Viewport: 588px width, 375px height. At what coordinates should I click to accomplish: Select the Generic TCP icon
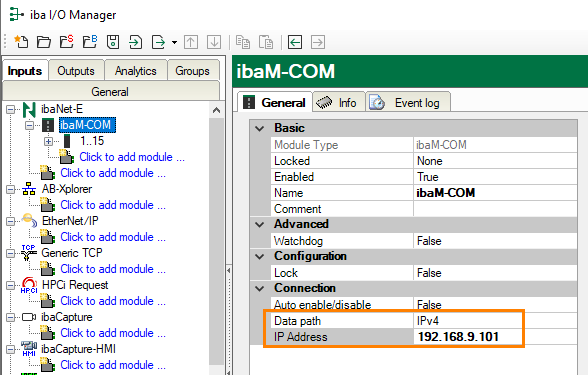(x=29, y=252)
